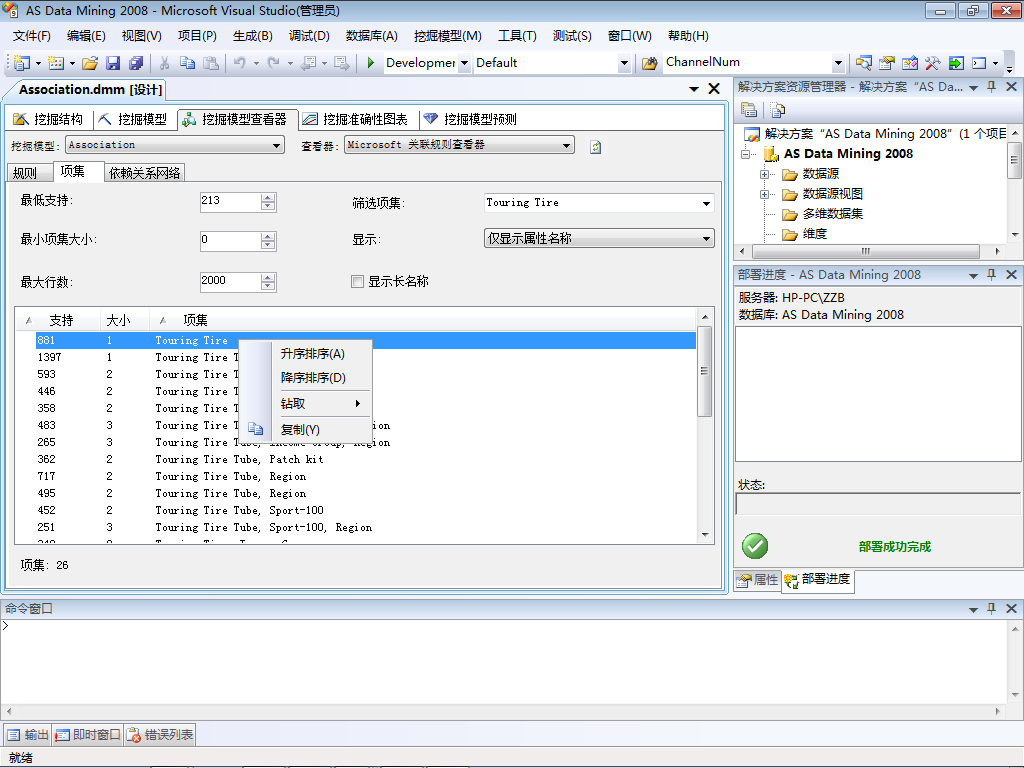
Task: Toggle the 显示长名称 checkbox
Action: (x=357, y=281)
